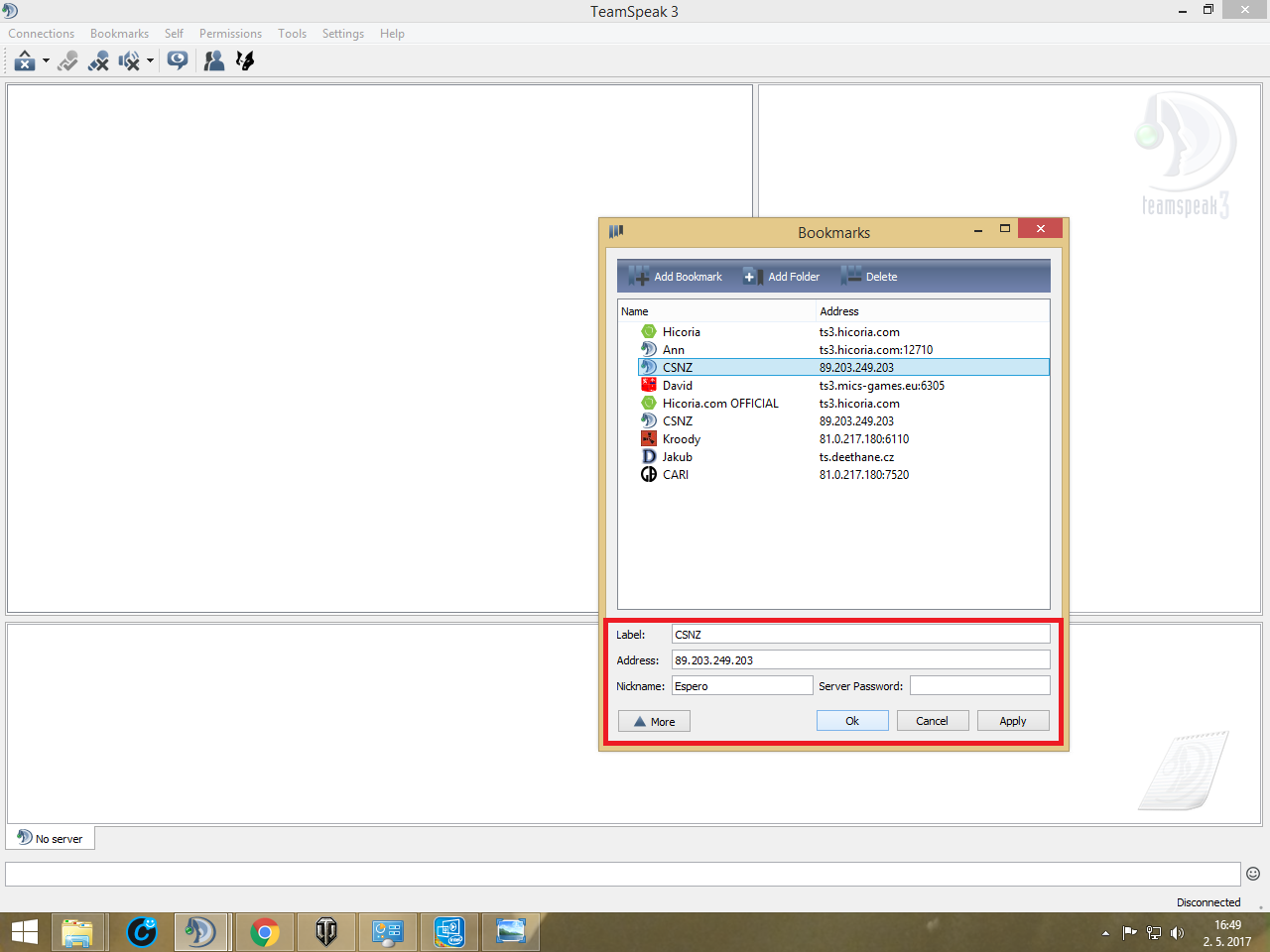Screen dimensions: 1270x952
Task: Select the CARI bookmark
Action: click(843, 475)
